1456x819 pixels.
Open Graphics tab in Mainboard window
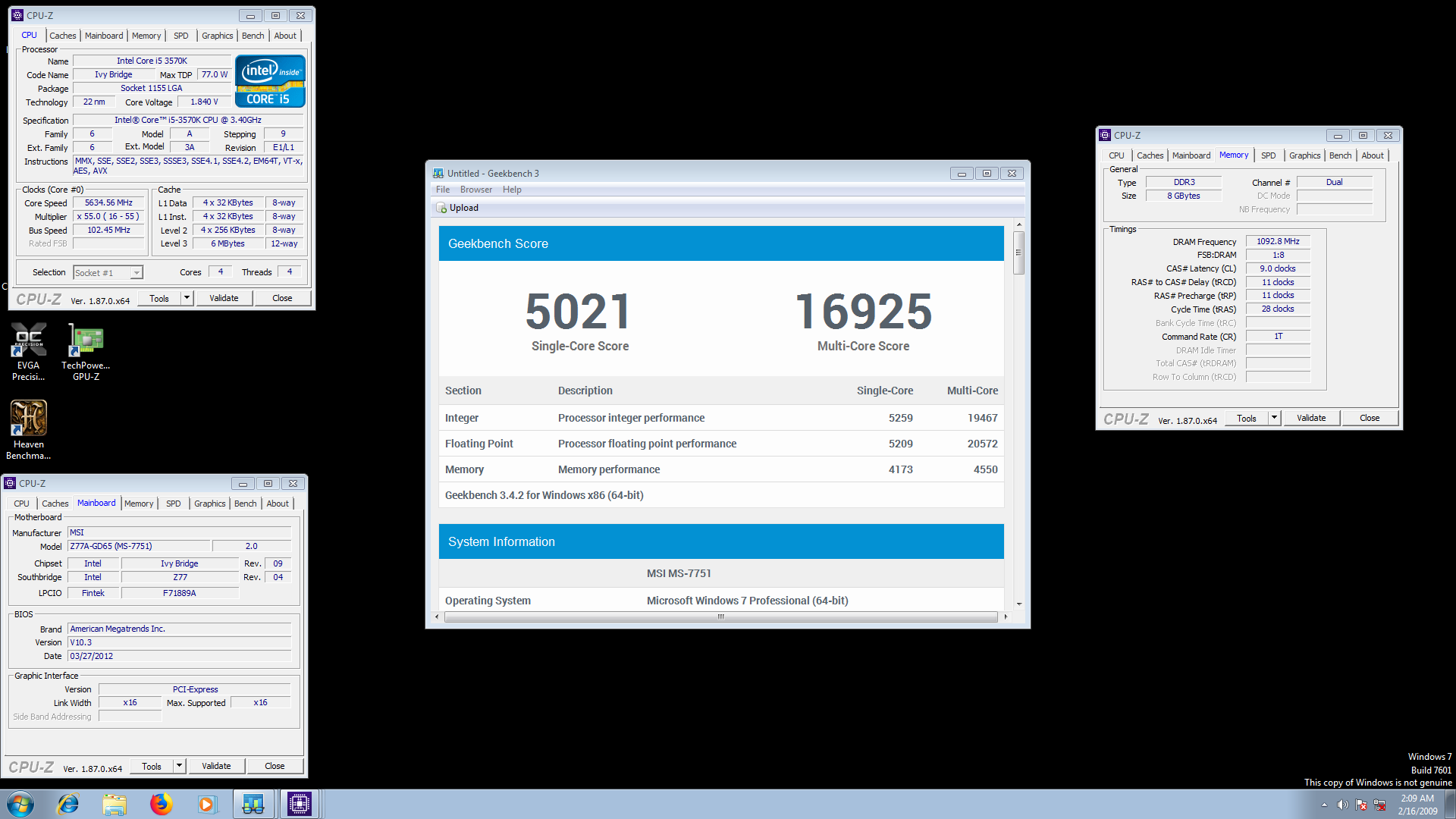click(x=210, y=504)
